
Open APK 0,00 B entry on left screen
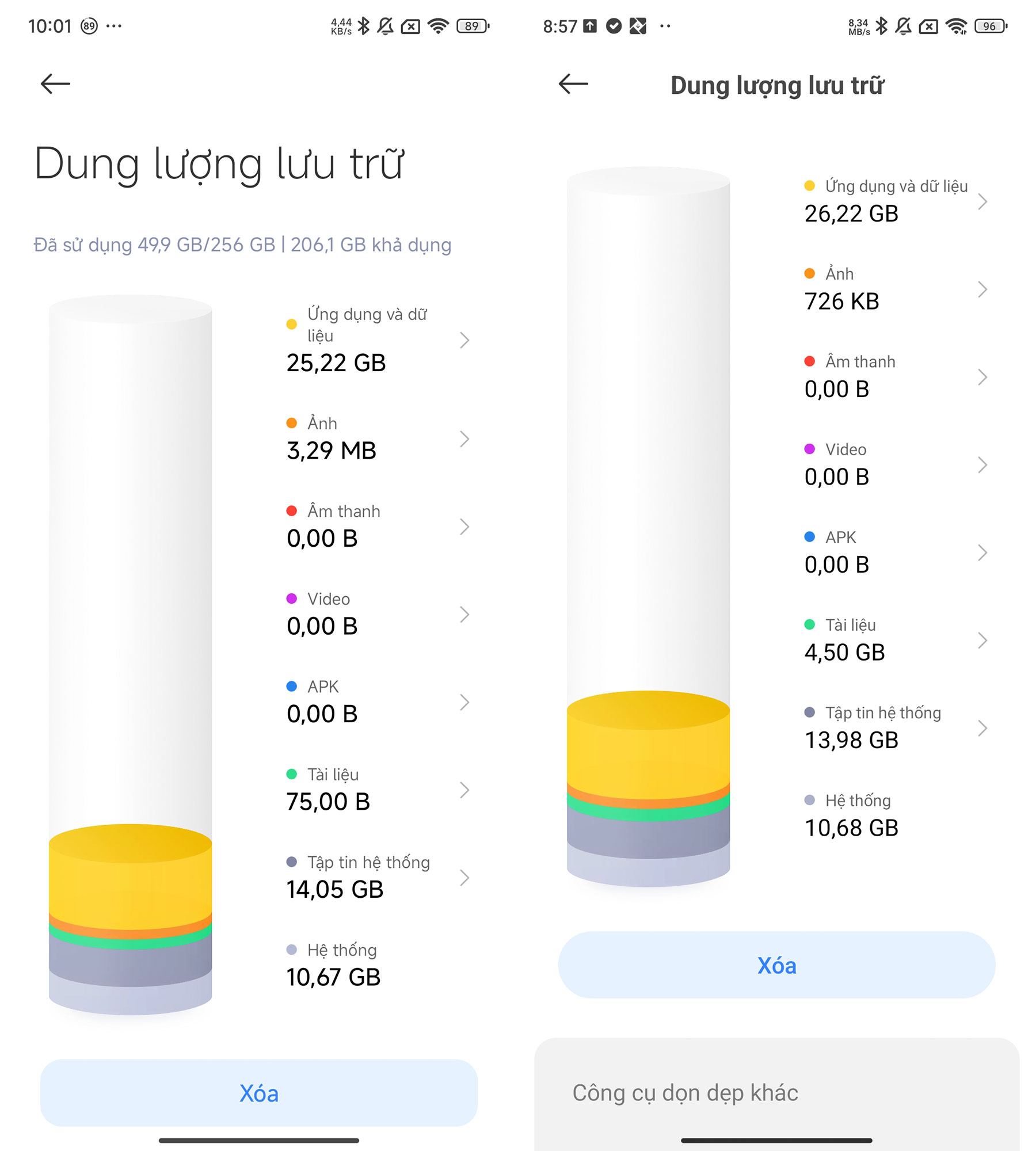(378, 702)
